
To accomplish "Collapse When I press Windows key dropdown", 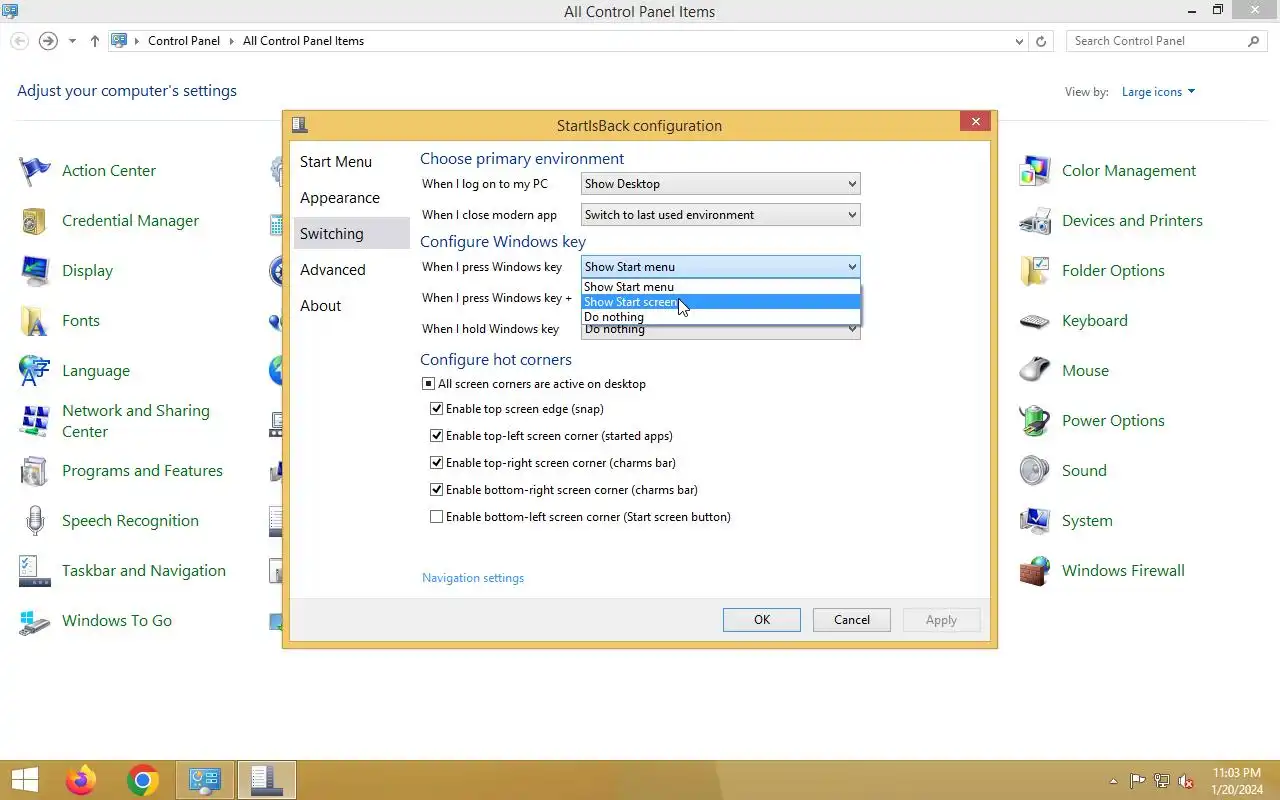I will coord(720,267).
